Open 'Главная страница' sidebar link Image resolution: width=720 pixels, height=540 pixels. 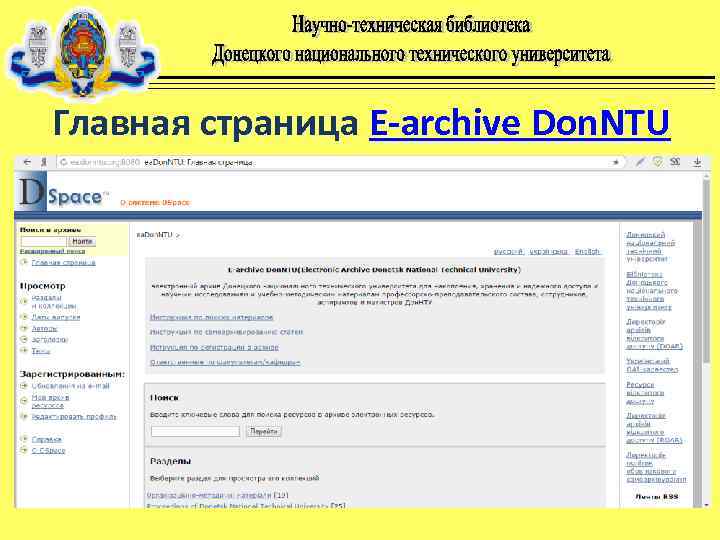click(x=63, y=262)
